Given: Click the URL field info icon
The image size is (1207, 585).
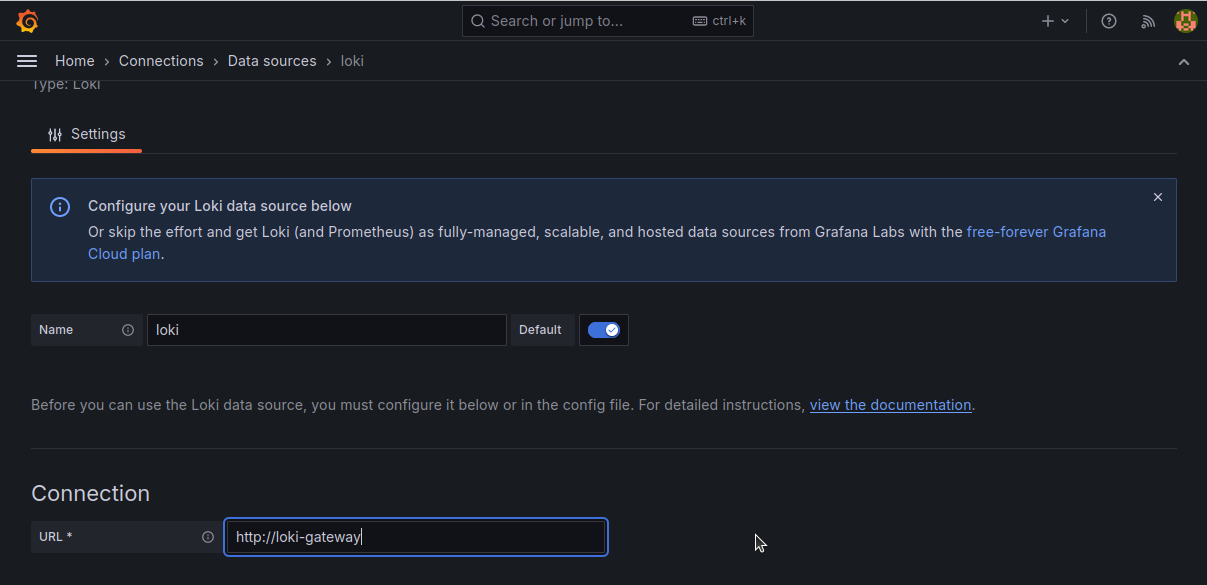Looking at the screenshot, I should point(208,537).
